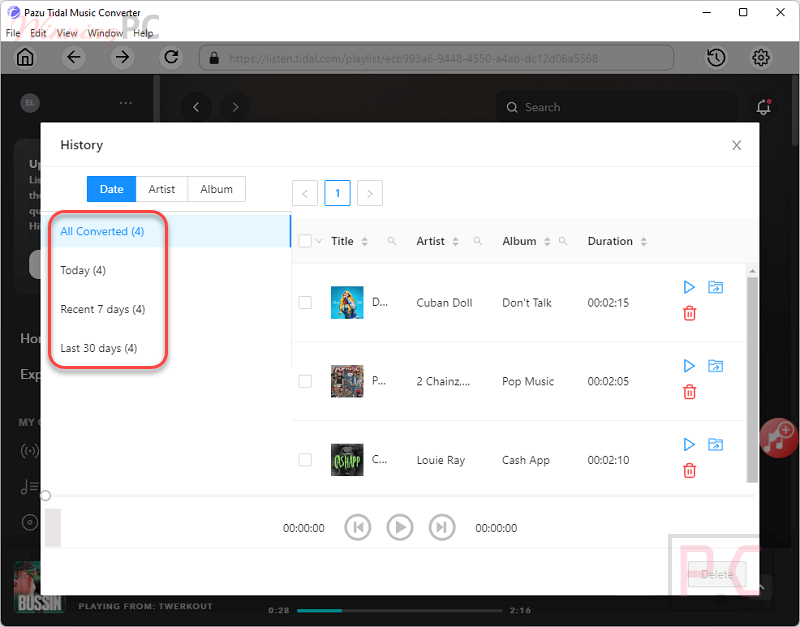Open the File menu
The image size is (800, 627).
click(x=13, y=33)
